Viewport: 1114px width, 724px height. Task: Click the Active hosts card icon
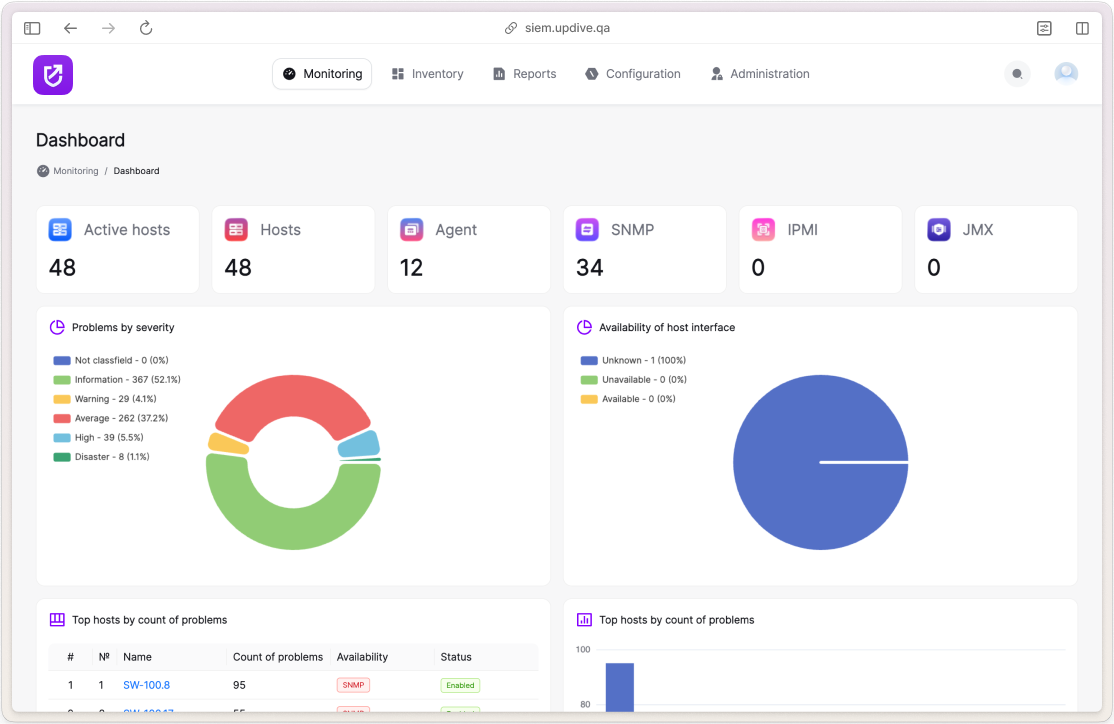[x=60, y=229]
